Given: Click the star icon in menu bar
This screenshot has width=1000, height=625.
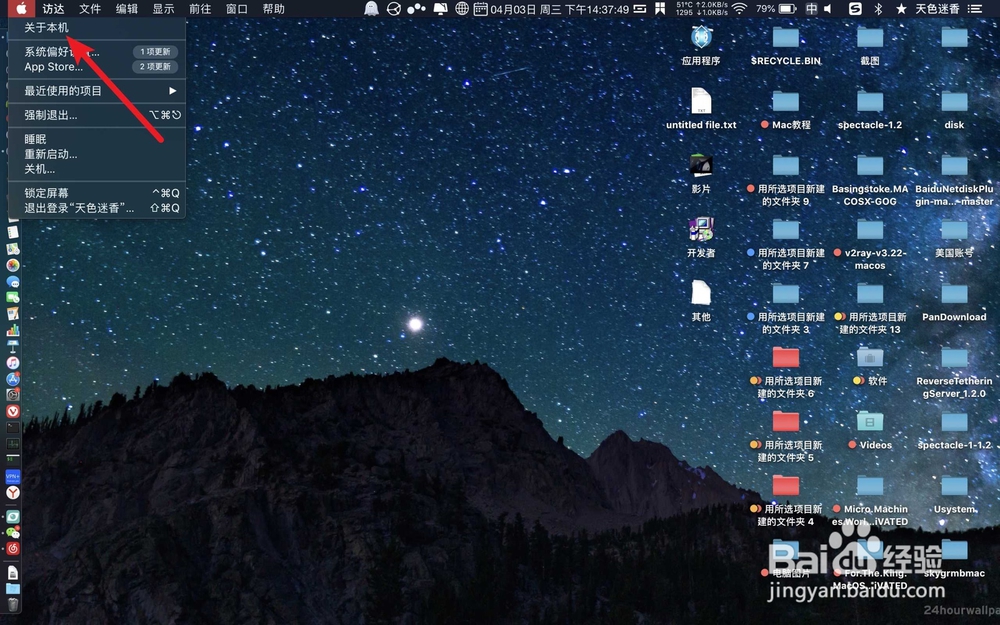Looking at the screenshot, I should (901, 8).
